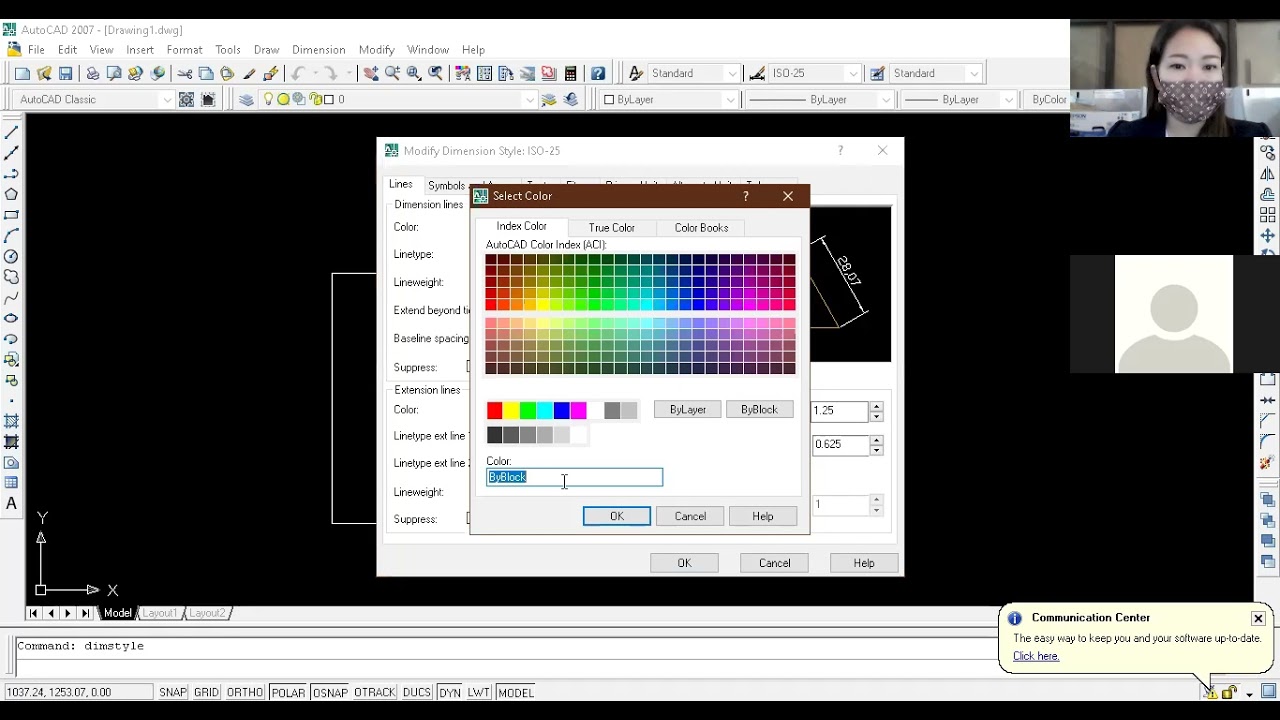Image resolution: width=1280 pixels, height=720 pixels.
Task: Toggle LWT lineweight display
Action: click(478, 692)
